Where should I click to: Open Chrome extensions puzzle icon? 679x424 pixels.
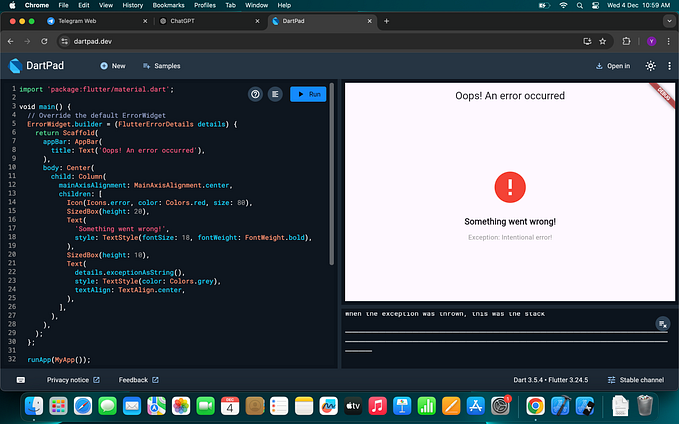point(626,41)
